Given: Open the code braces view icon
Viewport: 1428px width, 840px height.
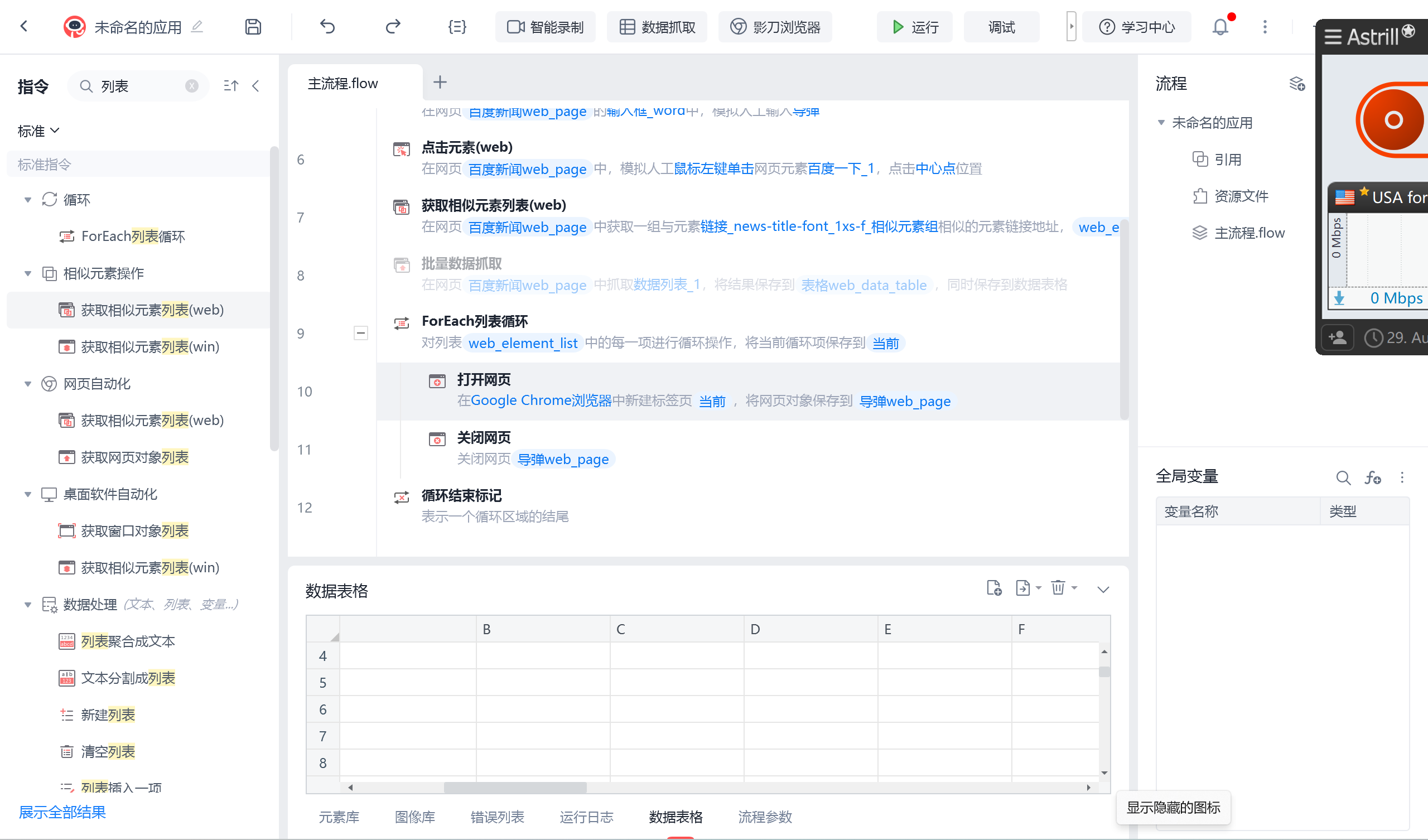Looking at the screenshot, I should coord(457,27).
